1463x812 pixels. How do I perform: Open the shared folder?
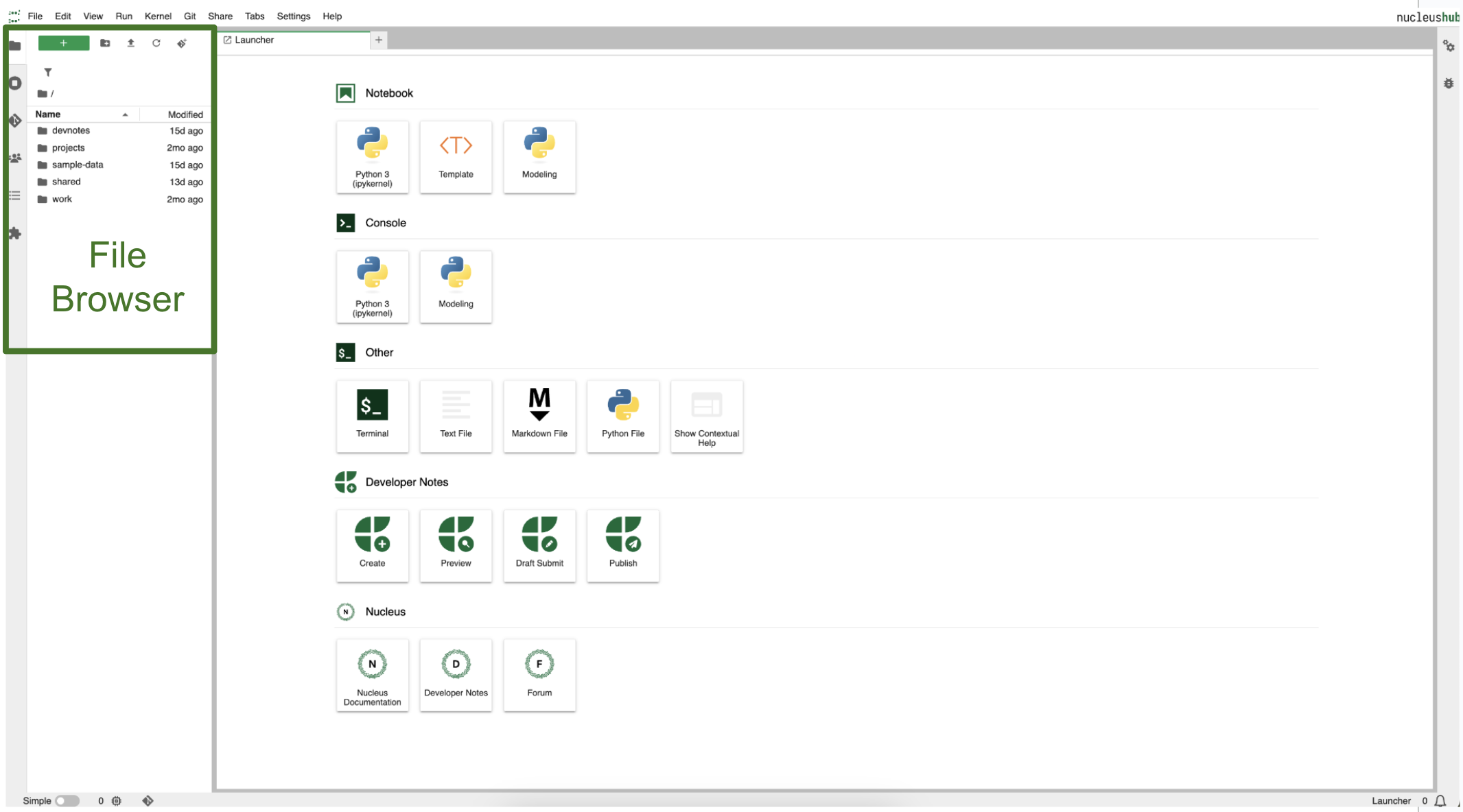(120, 182)
